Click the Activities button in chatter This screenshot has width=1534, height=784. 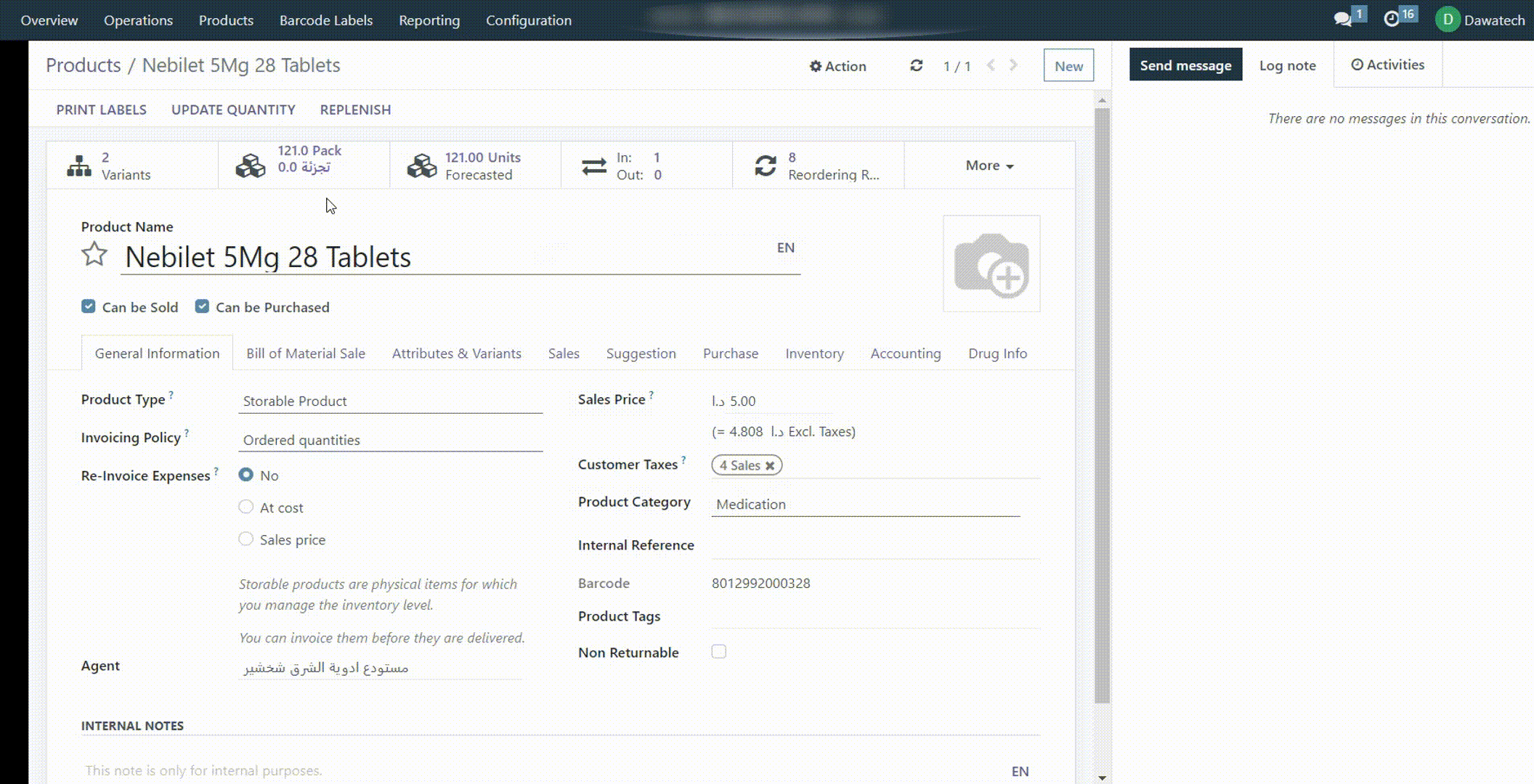1387,65
